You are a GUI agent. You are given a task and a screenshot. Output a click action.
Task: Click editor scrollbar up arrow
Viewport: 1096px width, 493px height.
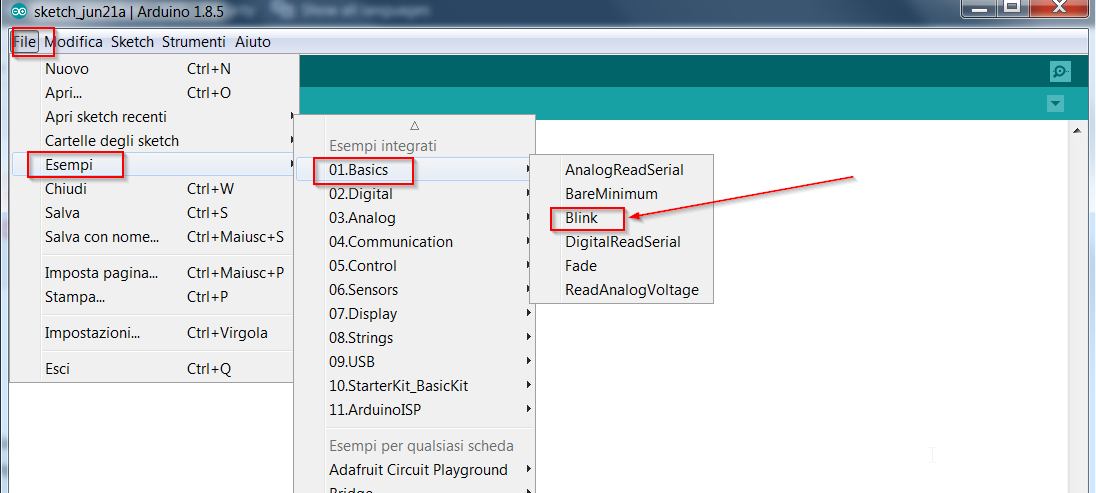1079,130
